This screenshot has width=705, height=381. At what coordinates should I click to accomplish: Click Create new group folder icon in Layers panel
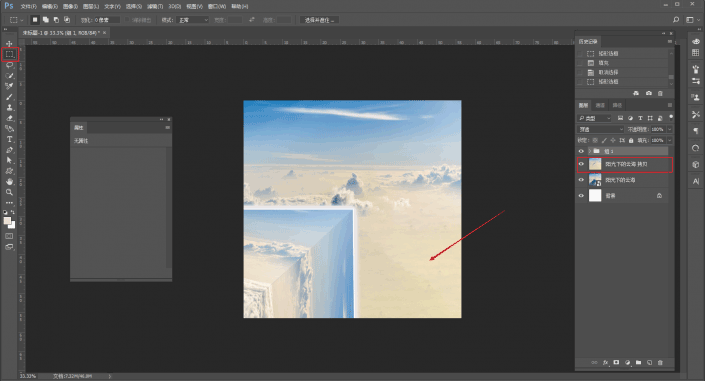click(638, 363)
